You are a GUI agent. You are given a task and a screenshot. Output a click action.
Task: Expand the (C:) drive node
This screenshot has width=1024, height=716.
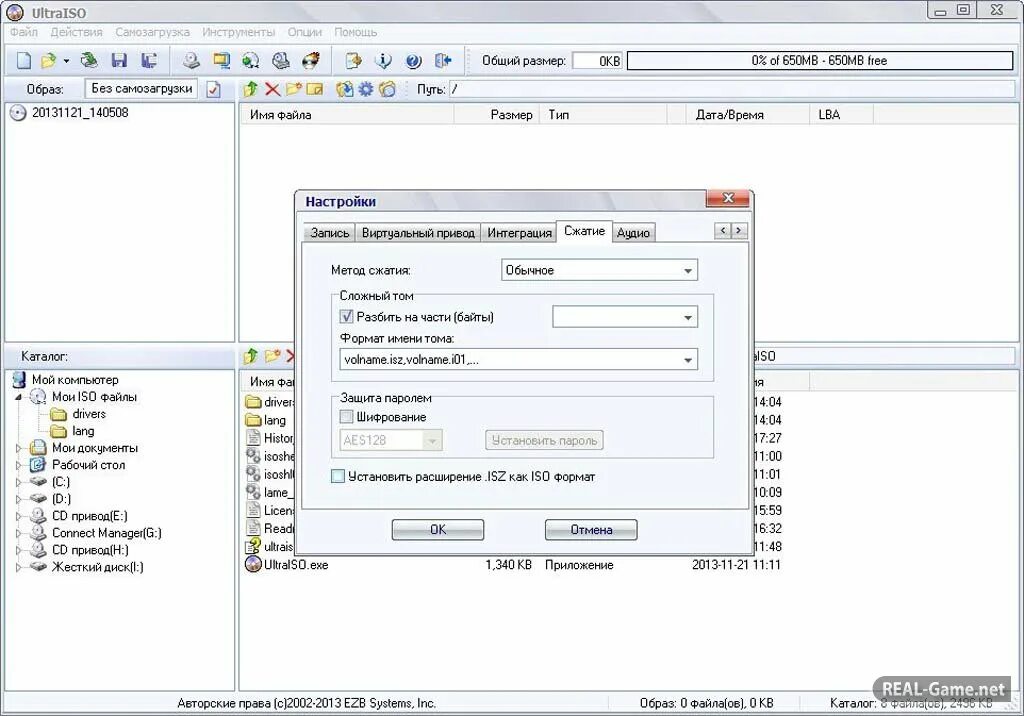tap(18, 482)
